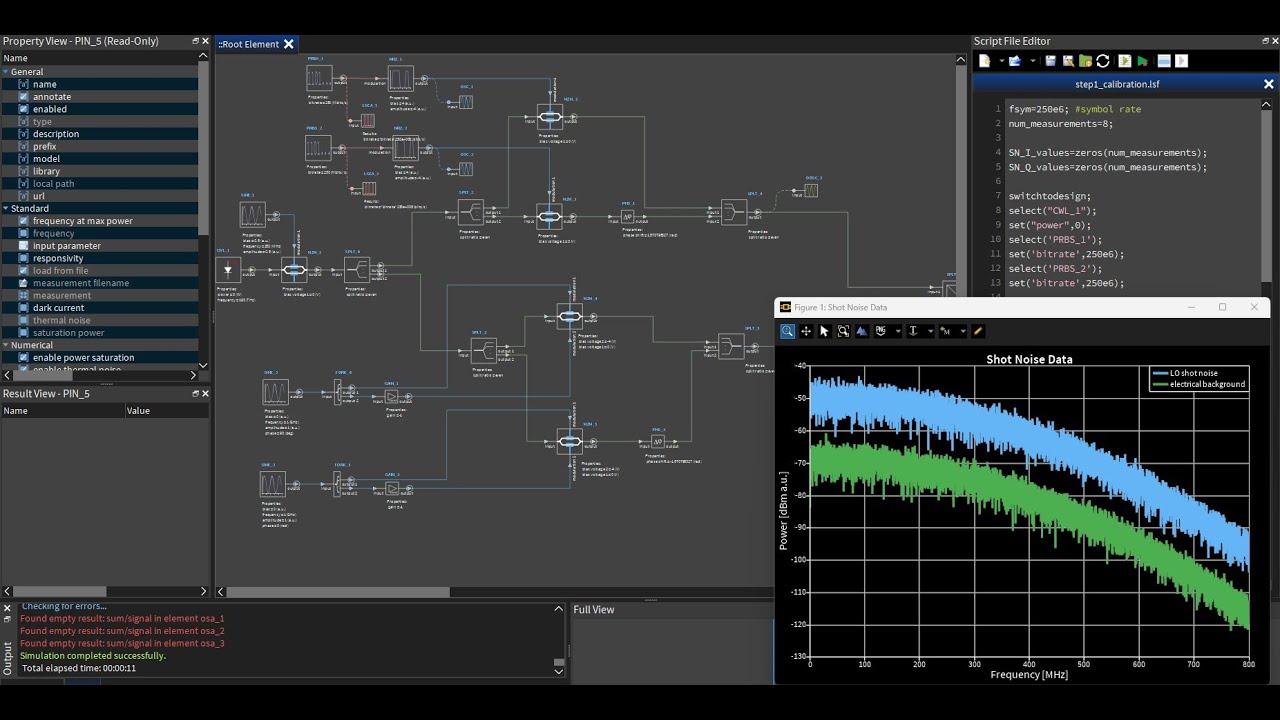Viewport: 1280px width, 720px height.
Task: Collapse the Numerical property group
Action: [5, 345]
